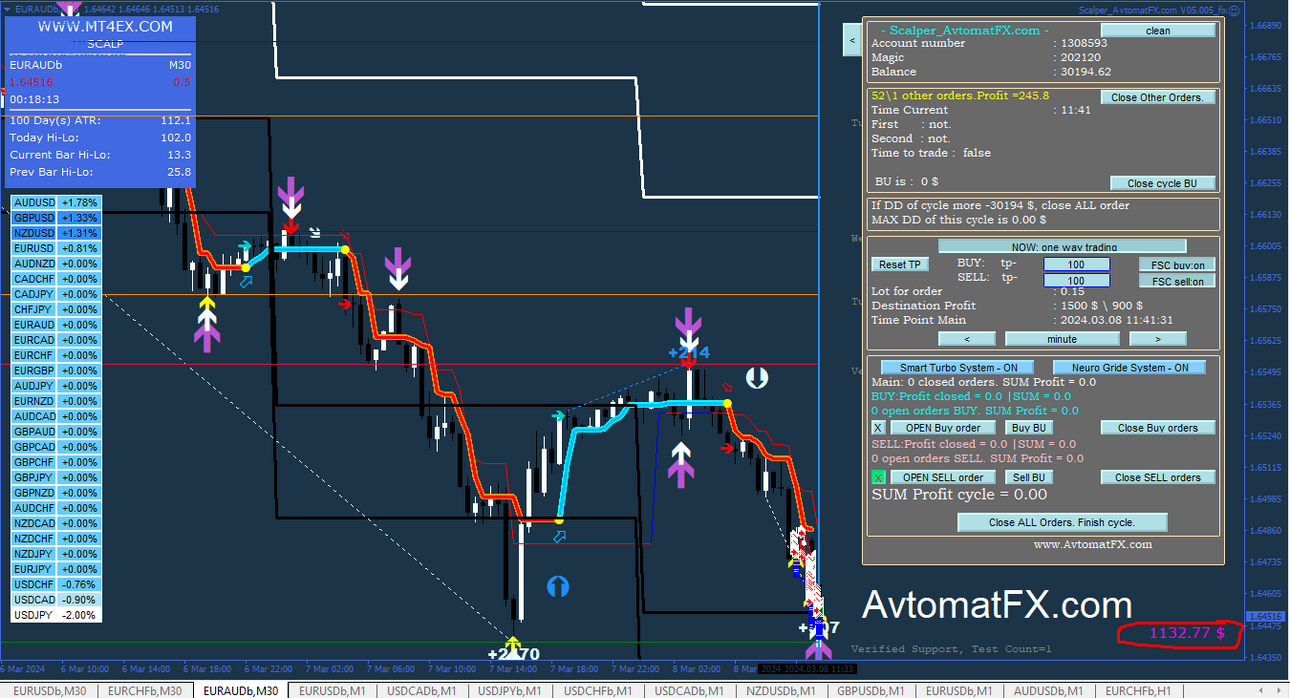The image size is (1290, 698).
Task: Toggle FSC buy:on
Action: click(1178, 265)
